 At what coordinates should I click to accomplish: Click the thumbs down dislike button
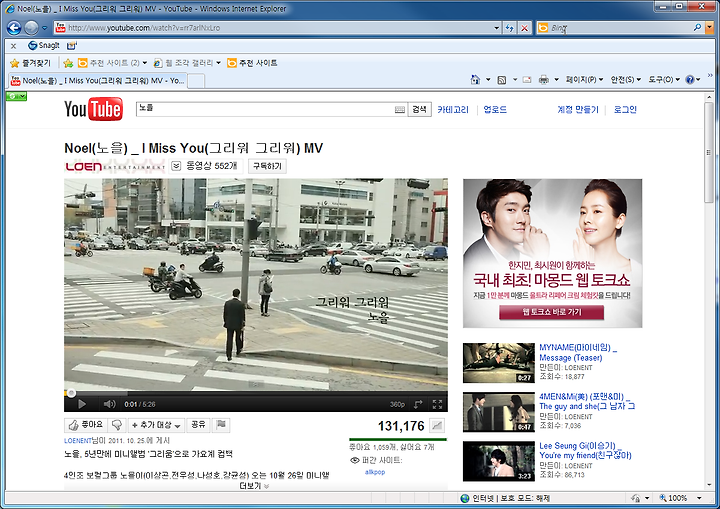(117, 425)
